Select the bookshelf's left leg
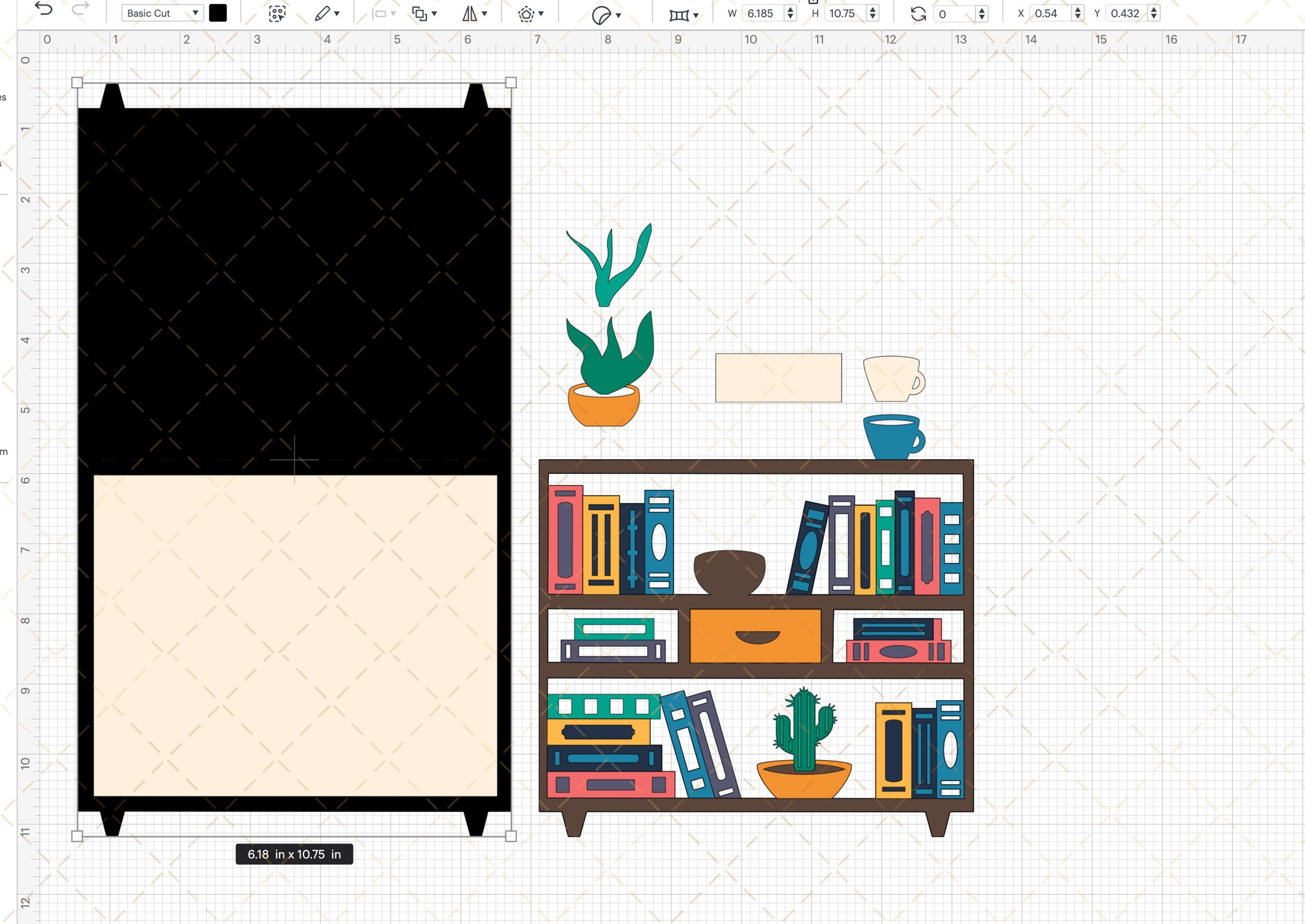1305x924 pixels. 574,824
